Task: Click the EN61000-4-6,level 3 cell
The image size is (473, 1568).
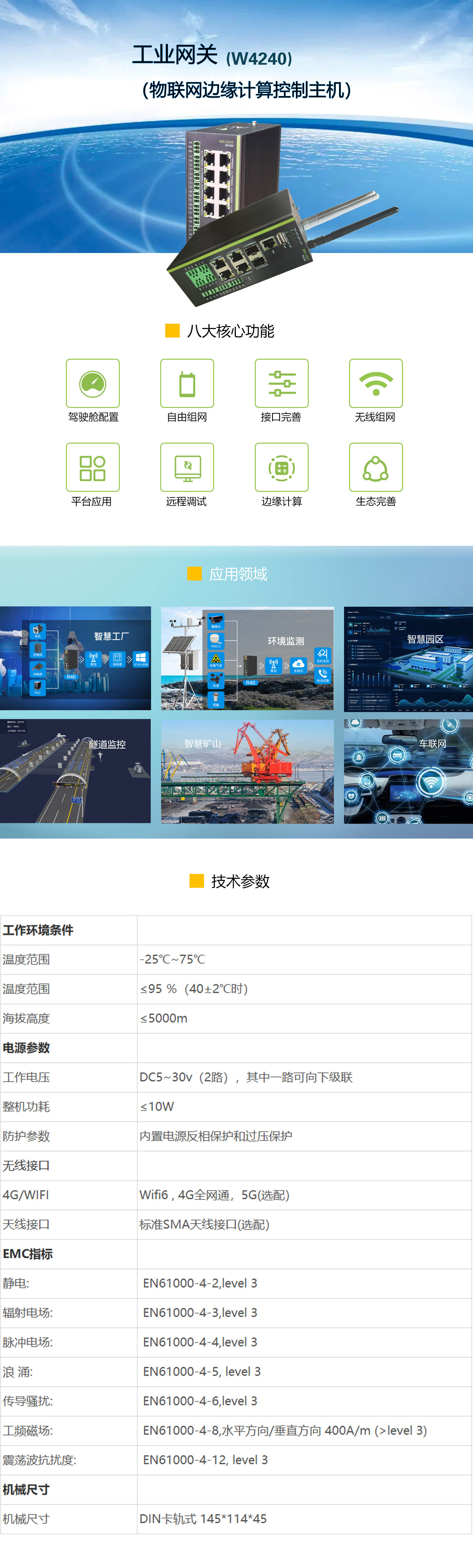Action: point(304,1400)
